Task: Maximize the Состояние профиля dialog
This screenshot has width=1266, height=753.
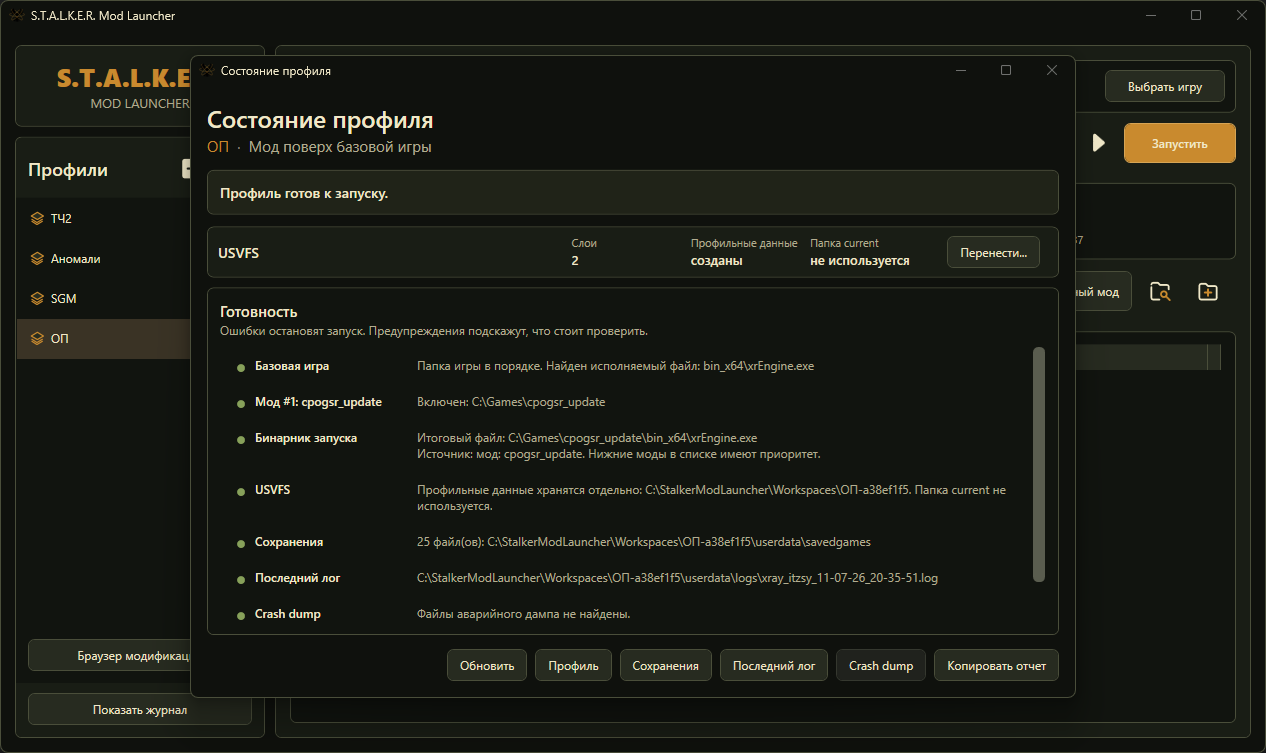Action: [1006, 70]
